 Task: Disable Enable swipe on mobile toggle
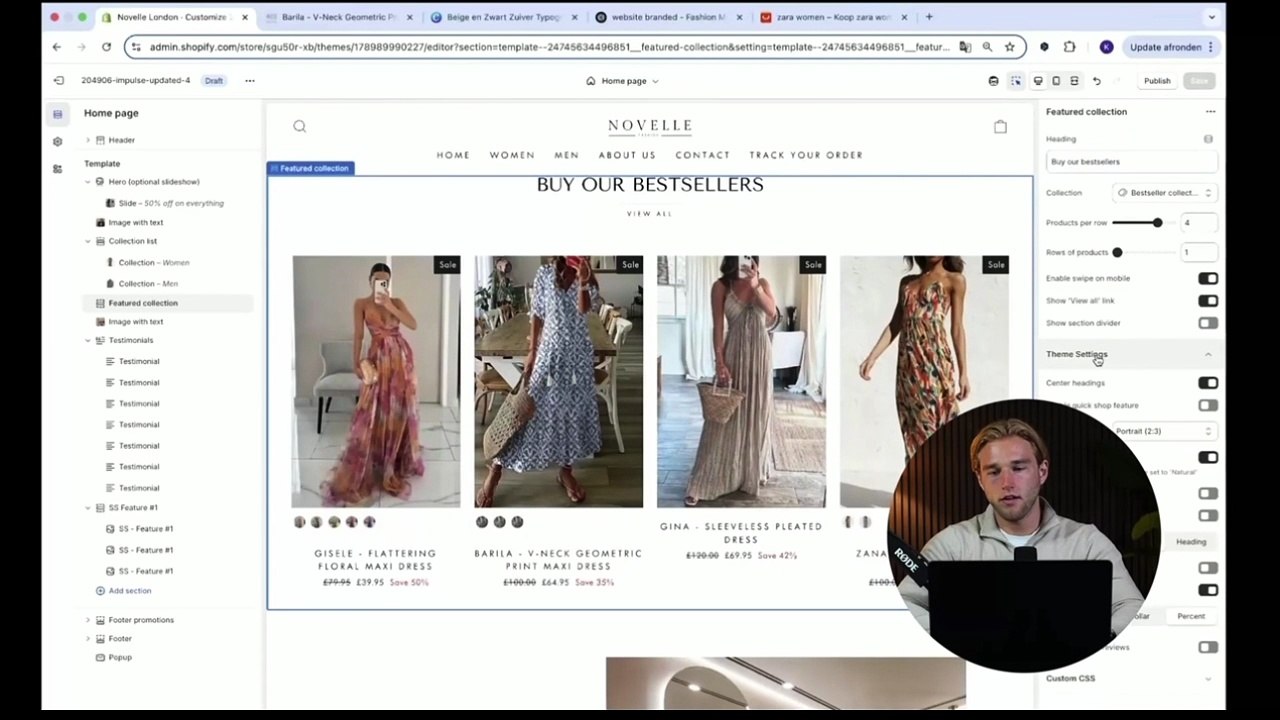pos(1208,278)
